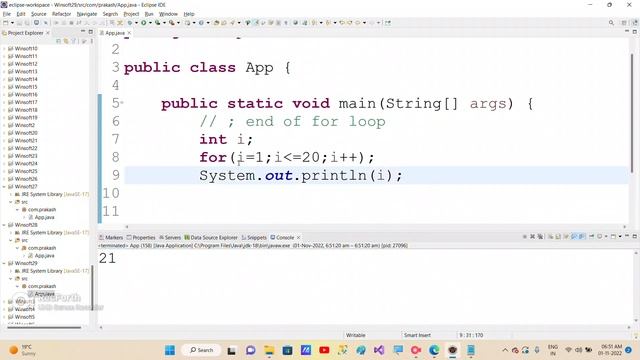Screen dimensions: 640x360
Task: Click 'Writable' in the status bar
Action: click(x=356, y=335)
